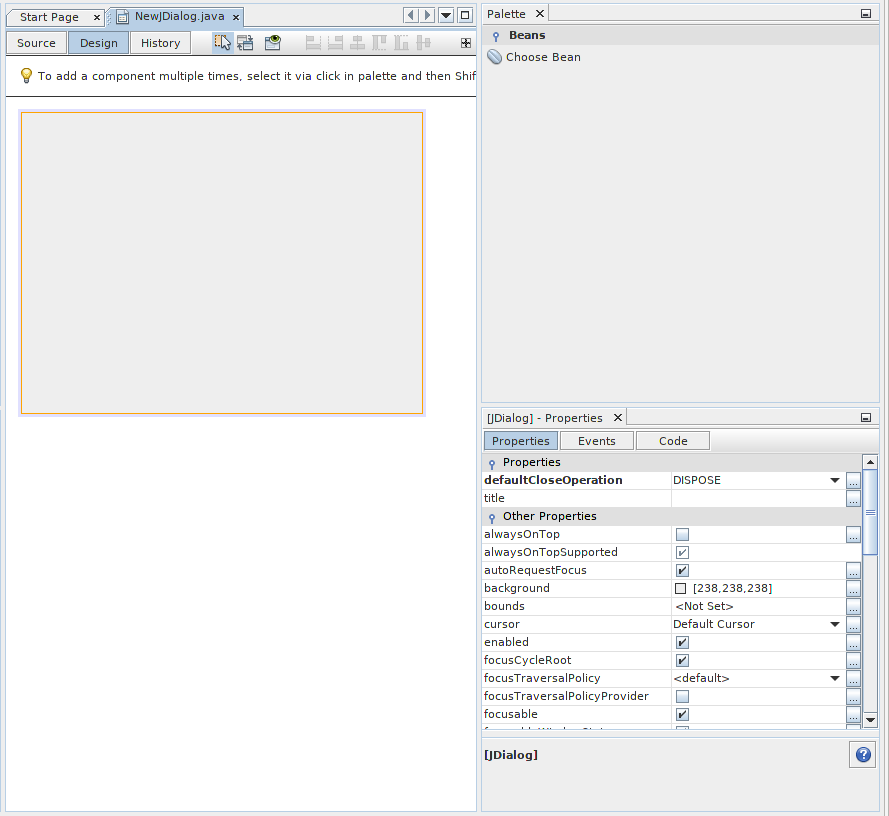889x816 pixels.
Task: Click the align top in row icon
Action: pos(379,43)
